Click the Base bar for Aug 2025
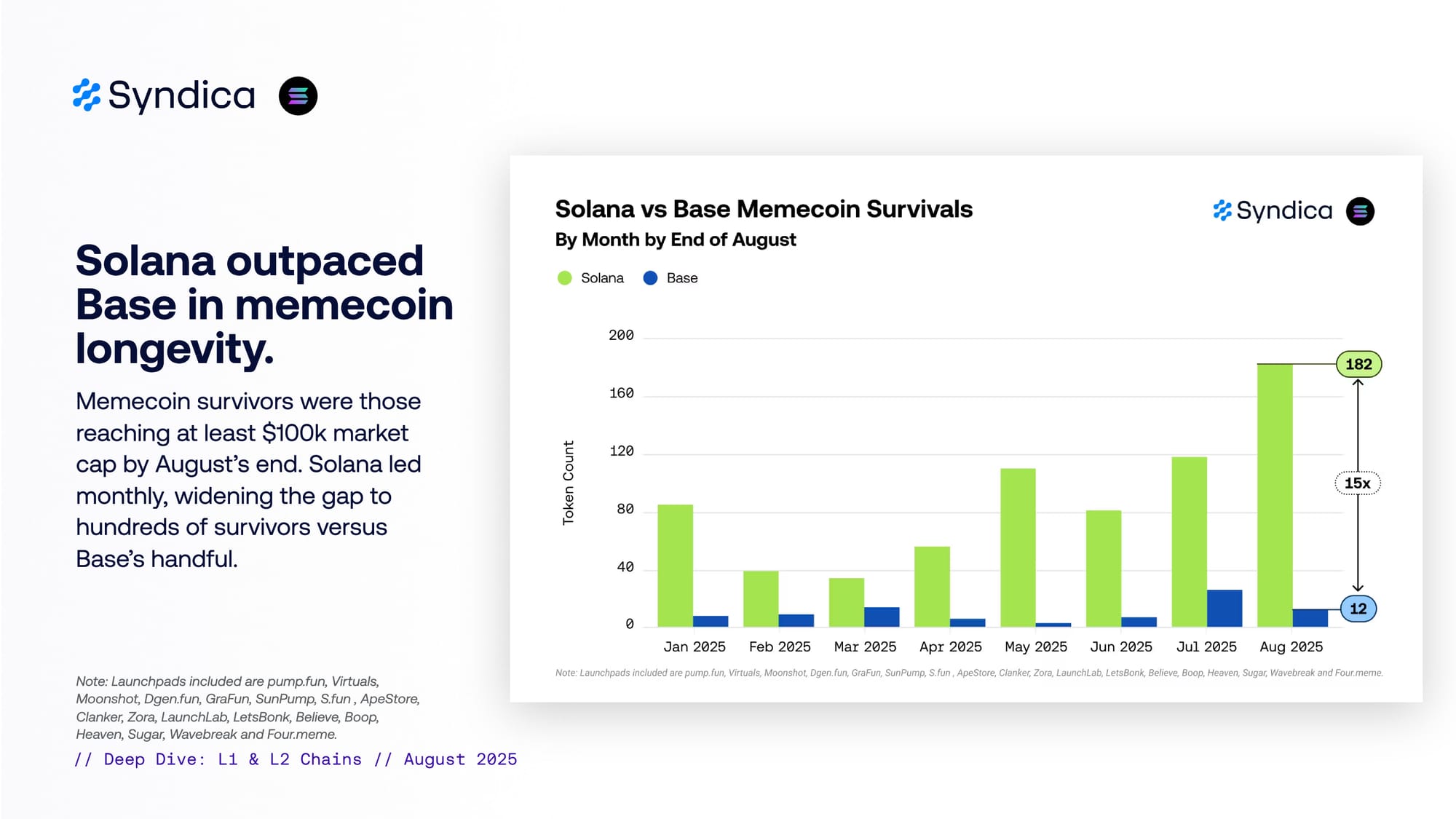 (x=1310, y=618)
